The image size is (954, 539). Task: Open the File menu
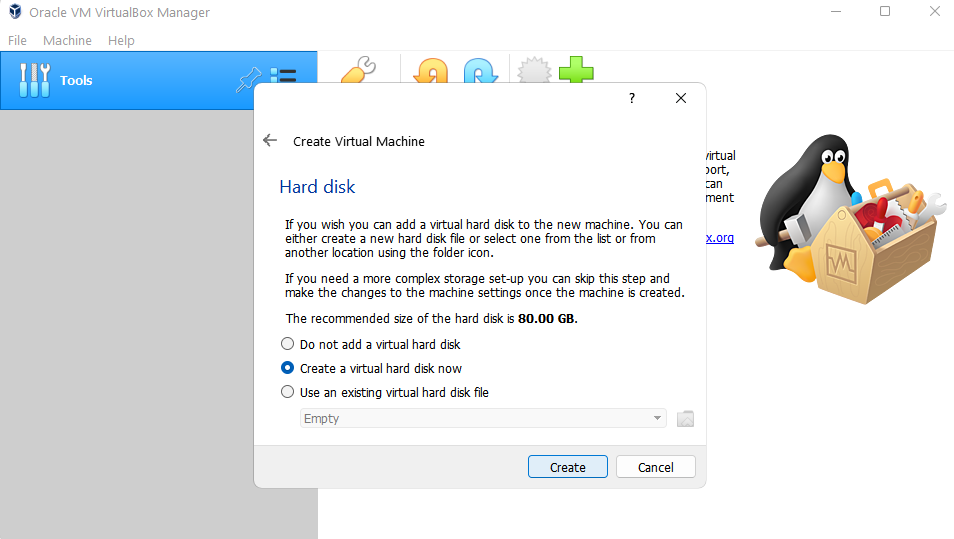coord(17,40)
